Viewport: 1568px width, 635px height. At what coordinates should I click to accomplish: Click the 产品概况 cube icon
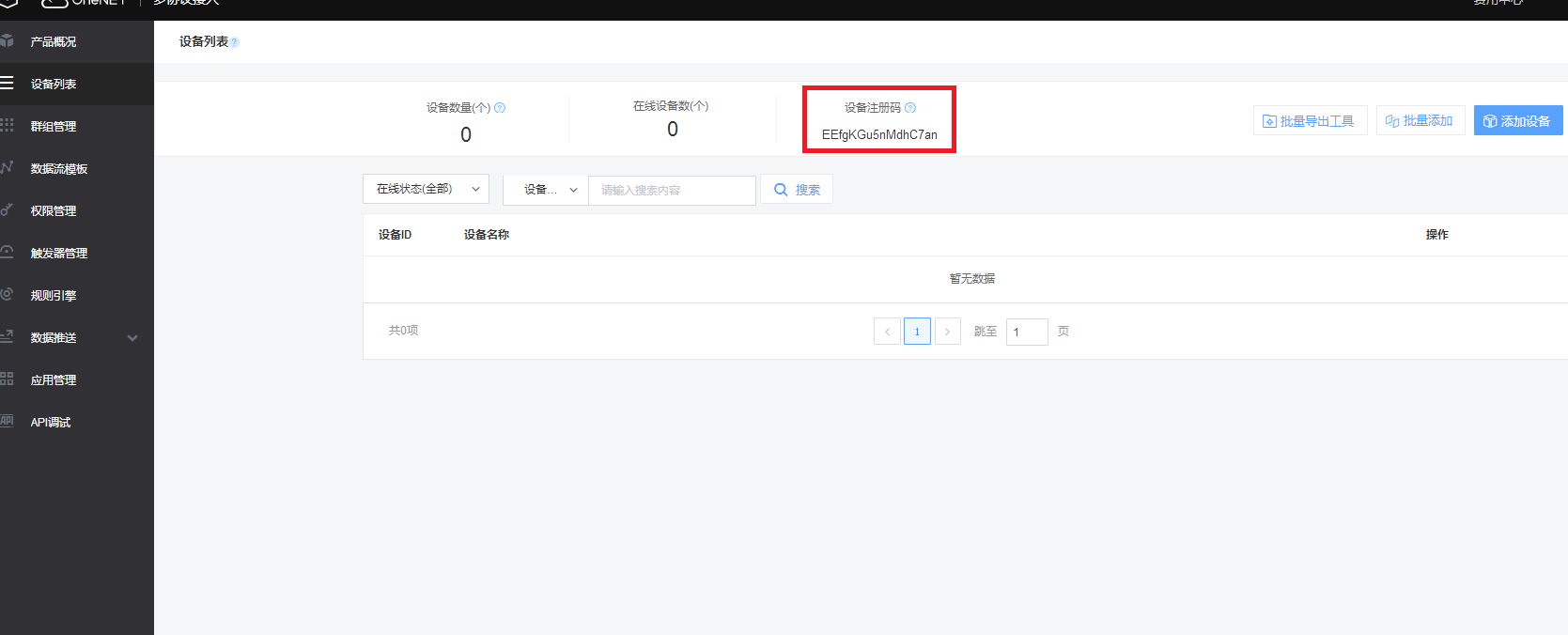(x=7, y=40)
